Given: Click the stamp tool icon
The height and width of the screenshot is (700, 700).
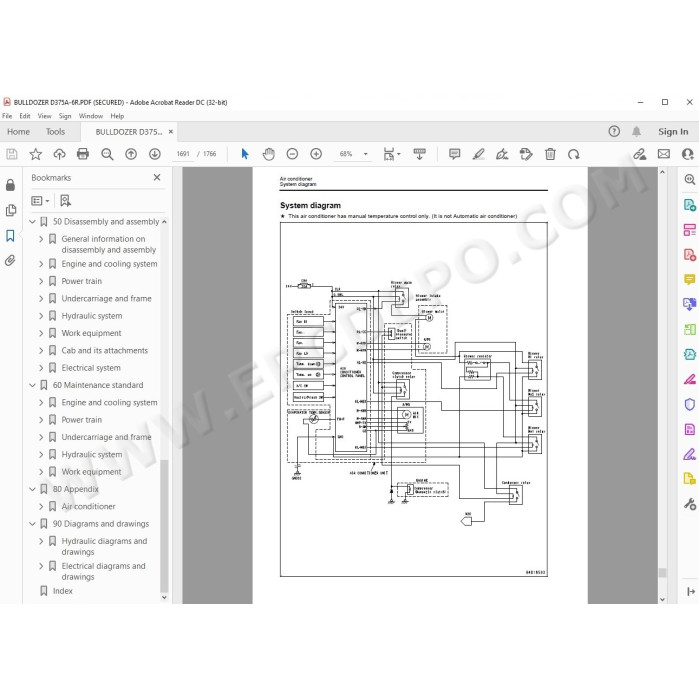Looking at the screenshot, I should (x=526, y=154).
